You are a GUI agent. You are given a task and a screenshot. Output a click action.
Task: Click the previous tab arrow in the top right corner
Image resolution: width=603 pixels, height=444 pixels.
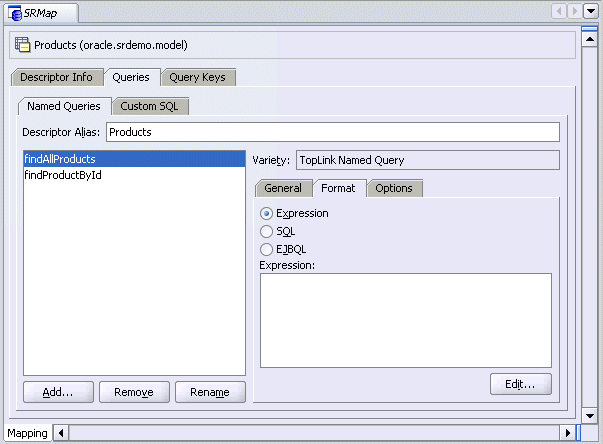pyautogui.click(x=558, y=11)
